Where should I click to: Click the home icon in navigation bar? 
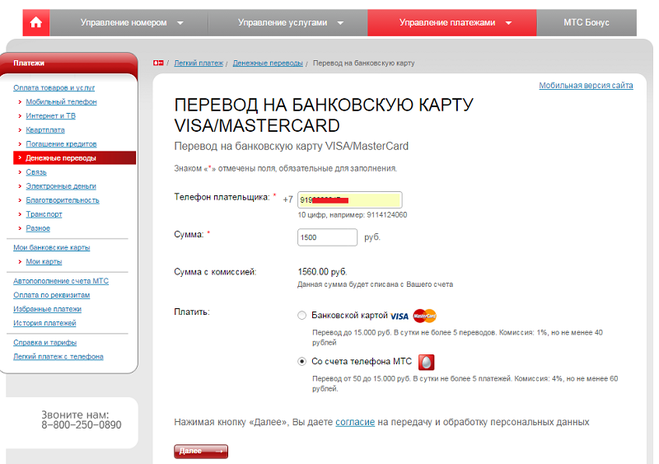pyautogui.click(x=36, y=22)
